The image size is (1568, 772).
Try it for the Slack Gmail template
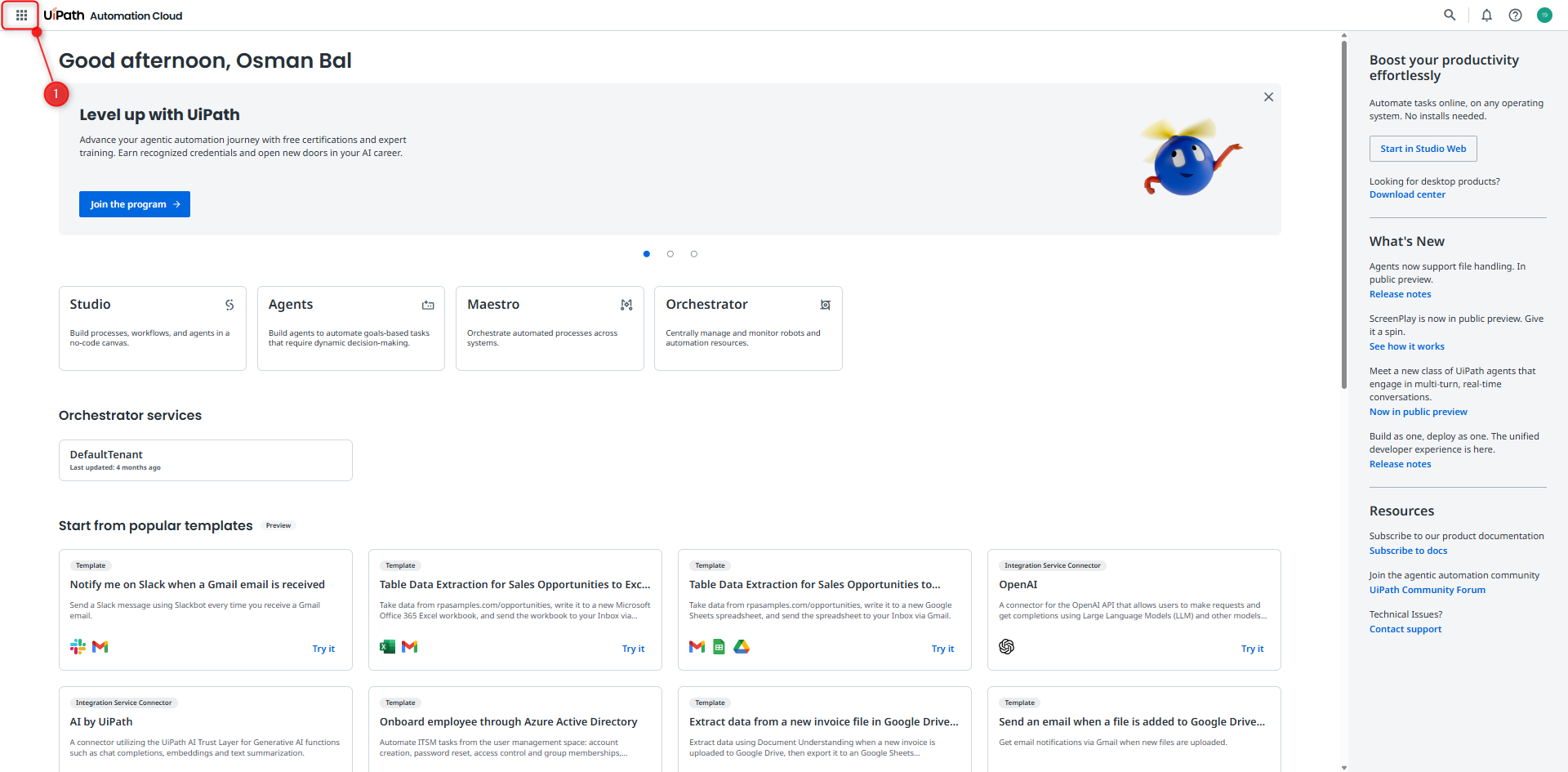pos(323,649)
